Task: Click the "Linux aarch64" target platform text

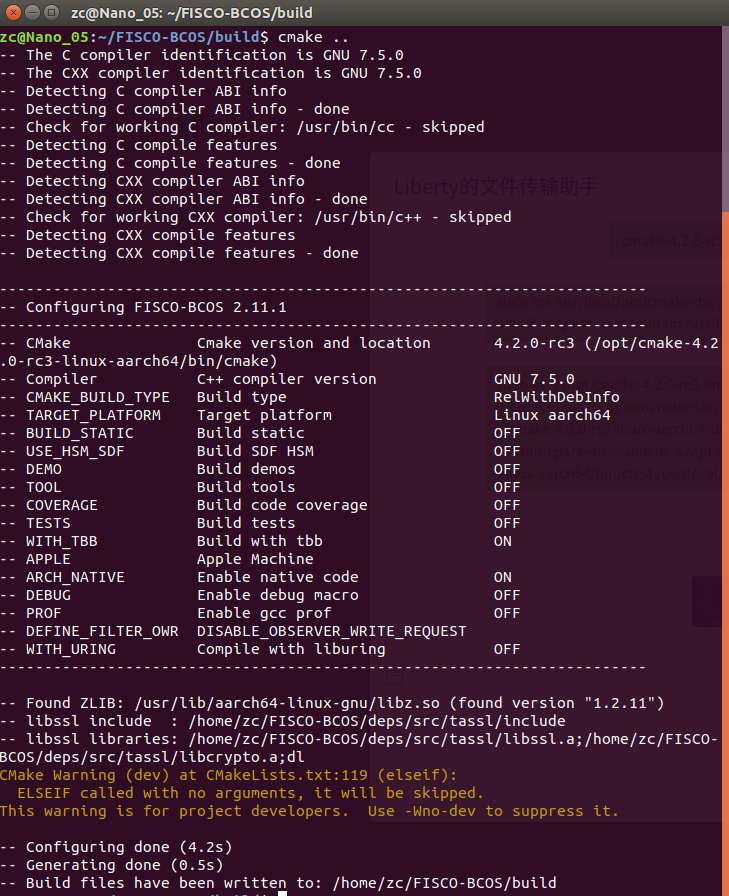Action: (x=552, y=415)
